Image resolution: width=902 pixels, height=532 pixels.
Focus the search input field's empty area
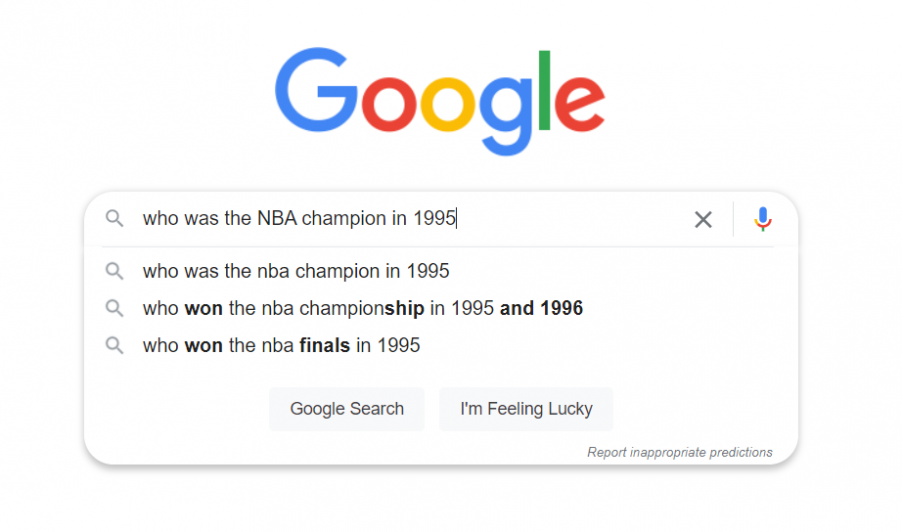572,219
